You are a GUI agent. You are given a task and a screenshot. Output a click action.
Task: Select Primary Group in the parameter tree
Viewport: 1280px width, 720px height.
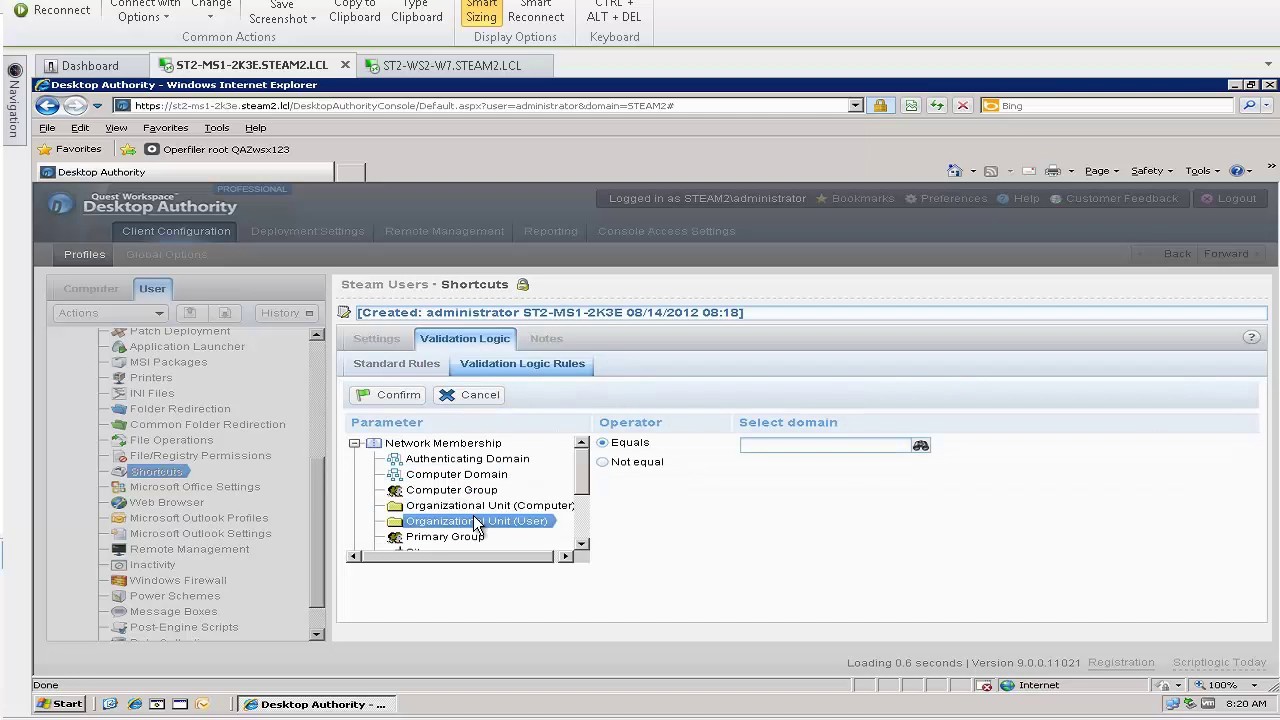point(445,537)
